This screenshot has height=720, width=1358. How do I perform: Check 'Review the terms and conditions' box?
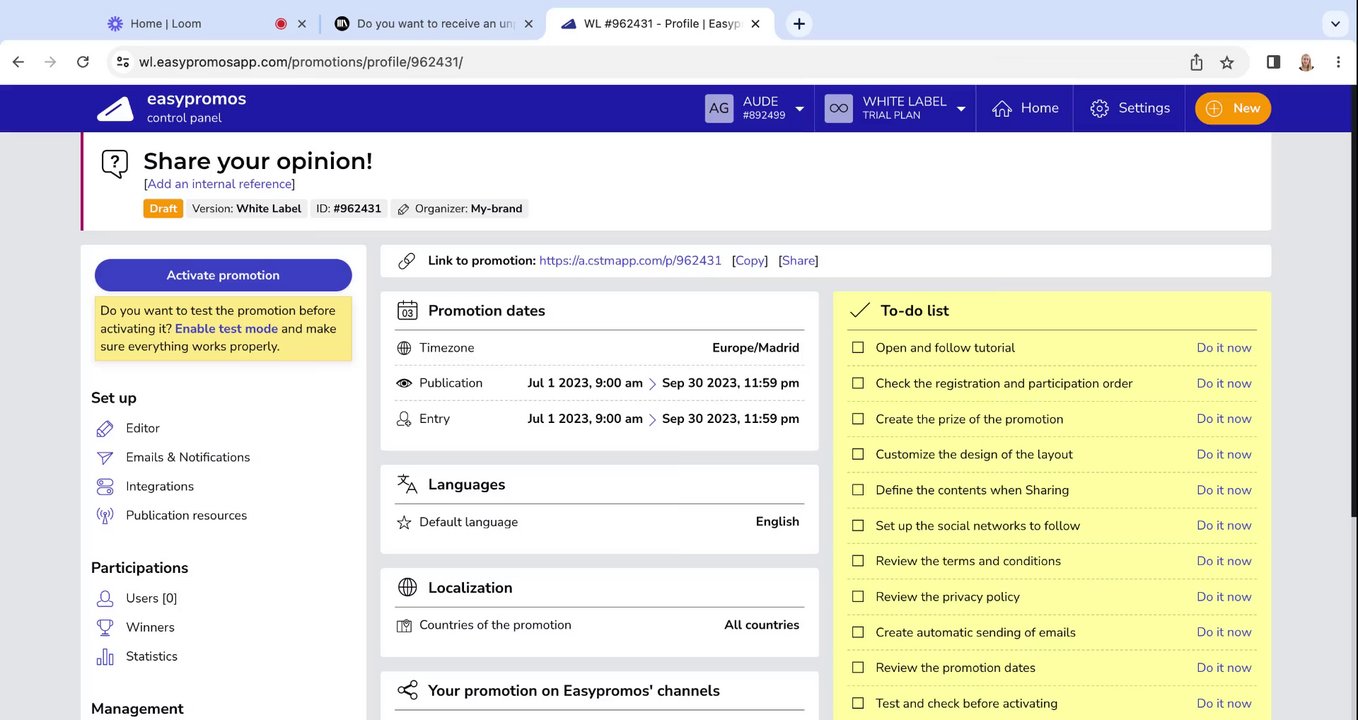coord(857,561)
